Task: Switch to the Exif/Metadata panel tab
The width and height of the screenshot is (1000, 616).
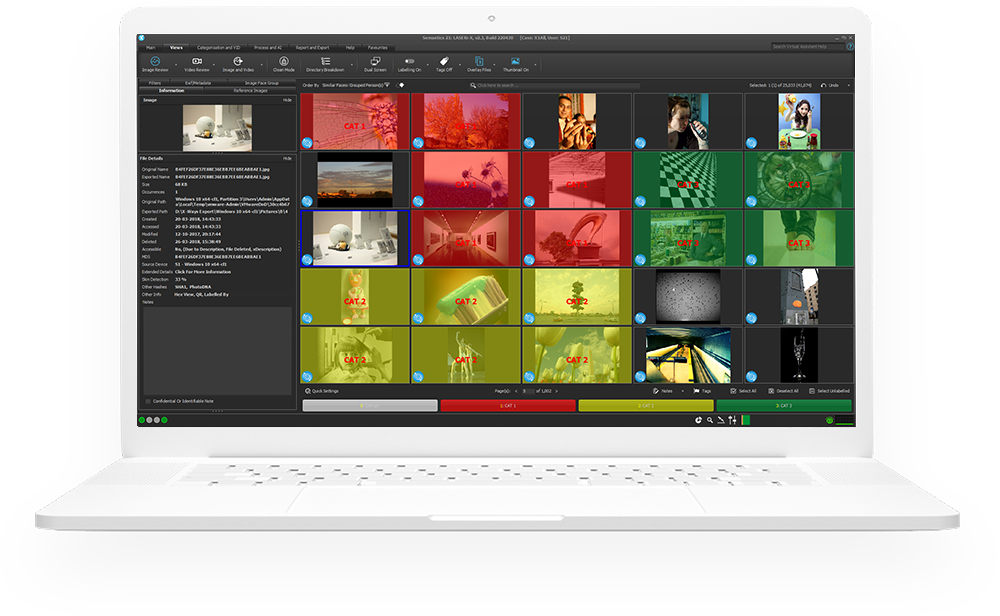Action: [x=198, y=83]
